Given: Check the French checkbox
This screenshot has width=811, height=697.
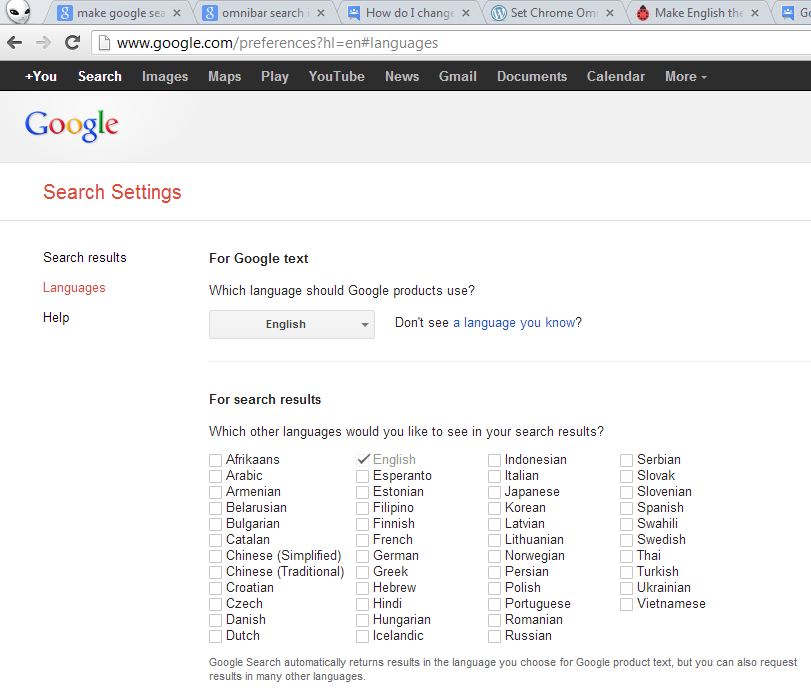Looking at the screenshot, I should (363, 540).
